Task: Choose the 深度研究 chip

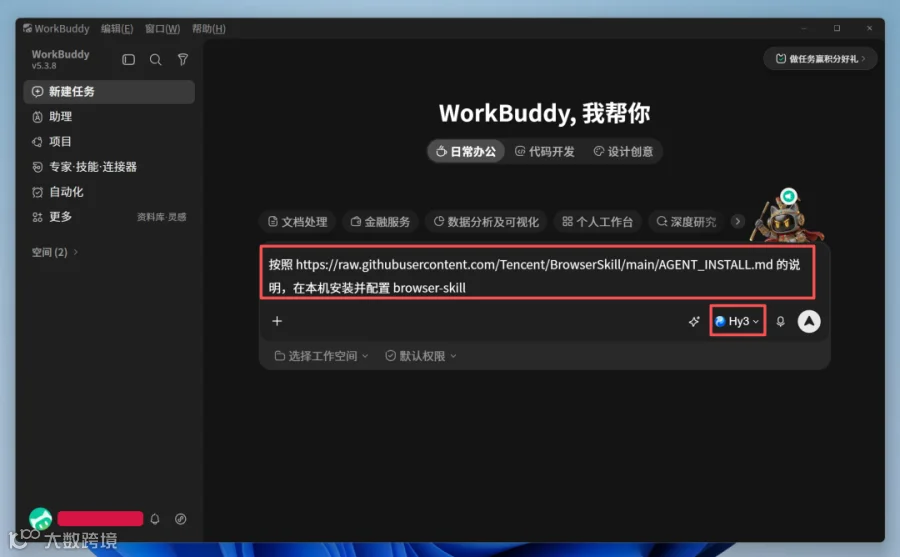Action: 686,222
